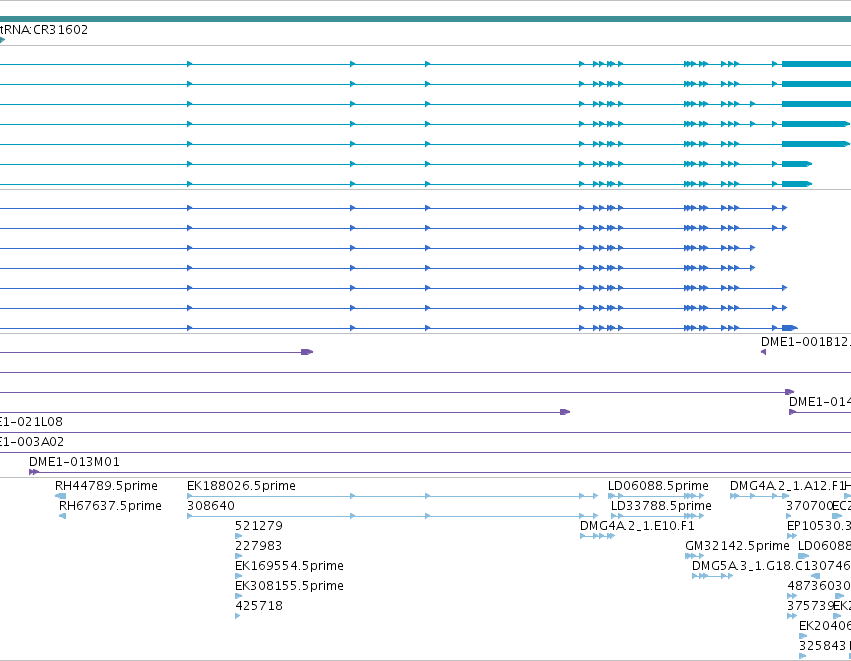Click the EK188026.5prime label
The height and width of the screenshot is (661, 851).
pyautogui.click(x=242, y=486)
